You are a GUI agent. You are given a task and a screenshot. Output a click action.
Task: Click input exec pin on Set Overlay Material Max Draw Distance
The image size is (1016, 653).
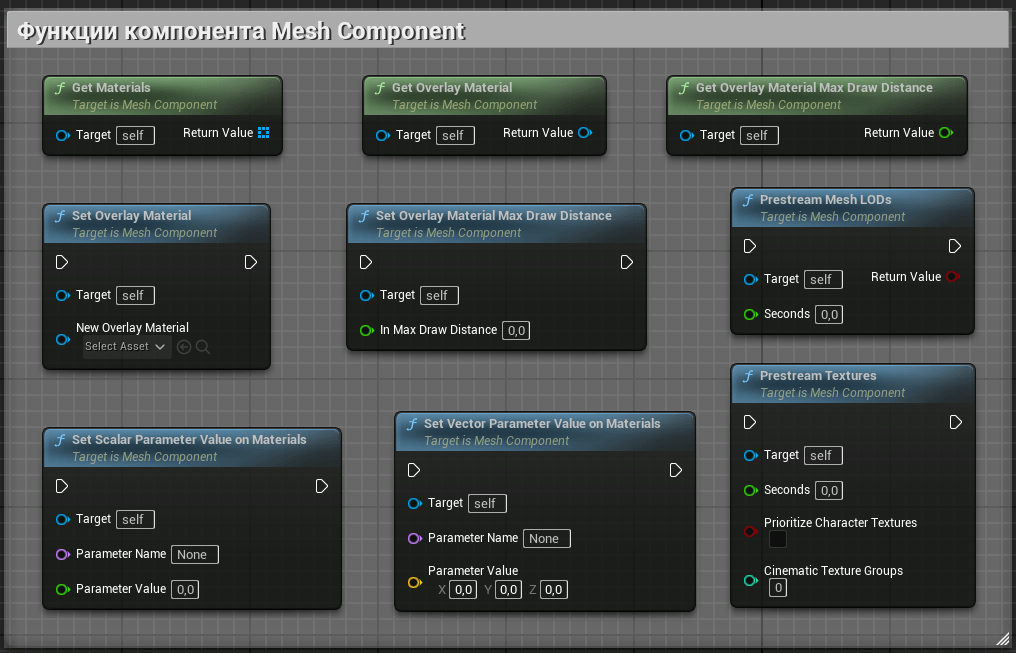[x=366, y=262]
